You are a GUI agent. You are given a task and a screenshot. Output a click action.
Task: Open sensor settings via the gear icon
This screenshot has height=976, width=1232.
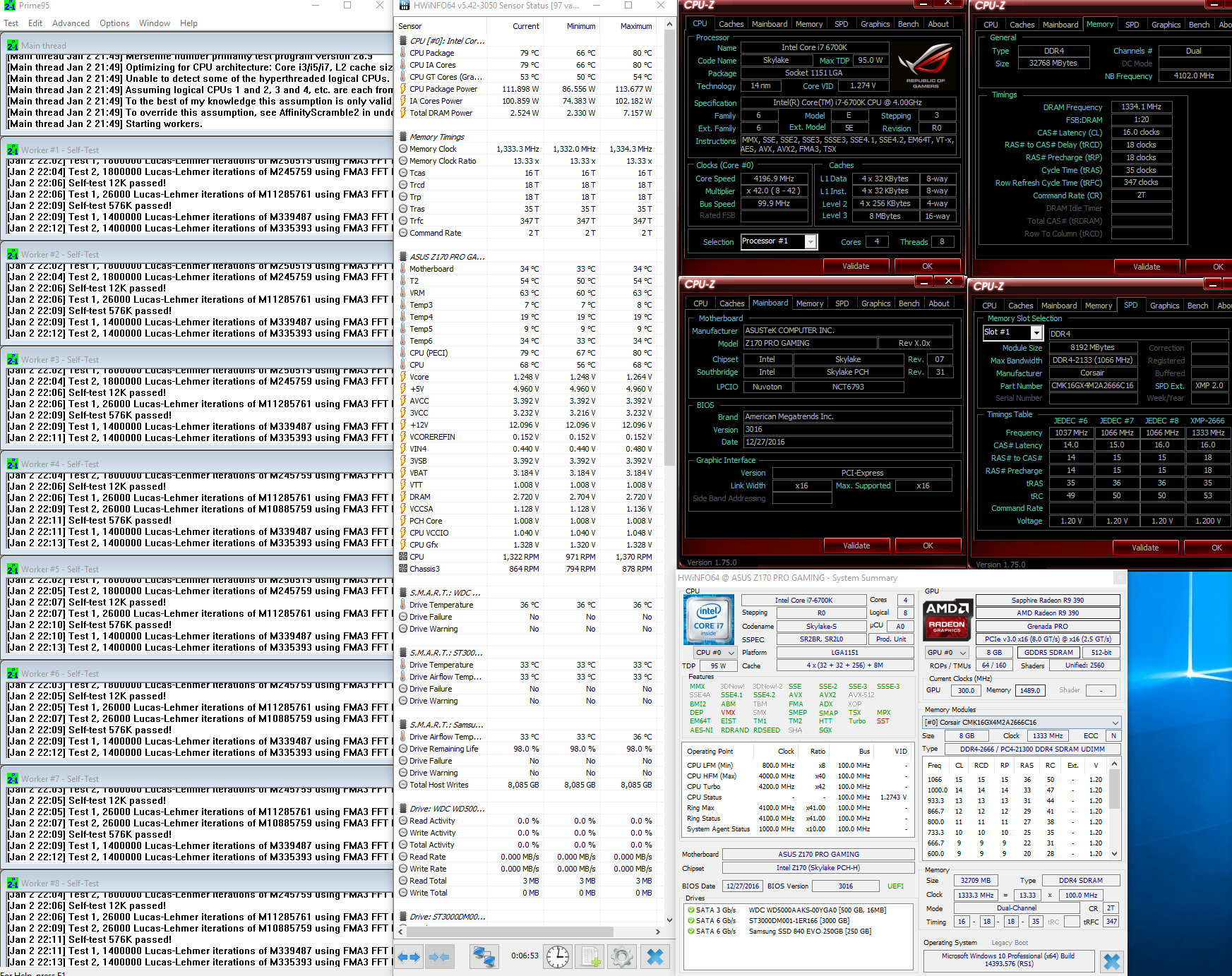[622, 957]
